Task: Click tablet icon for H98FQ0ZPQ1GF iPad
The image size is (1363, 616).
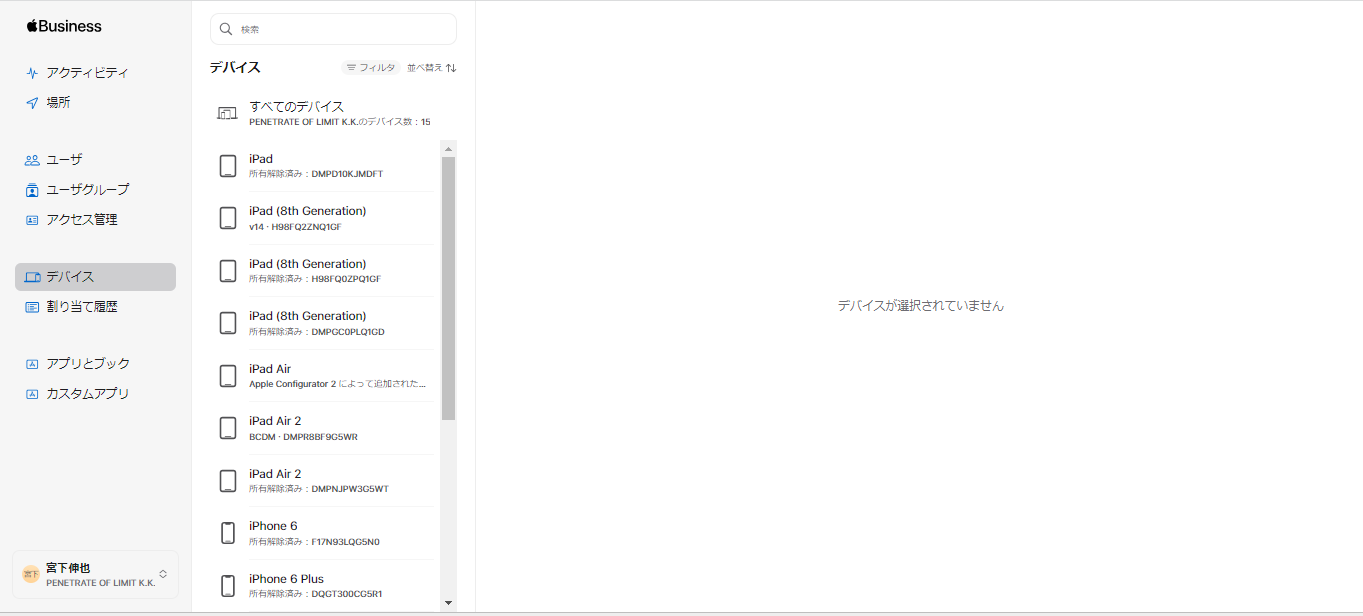Action: click(228, 271)
